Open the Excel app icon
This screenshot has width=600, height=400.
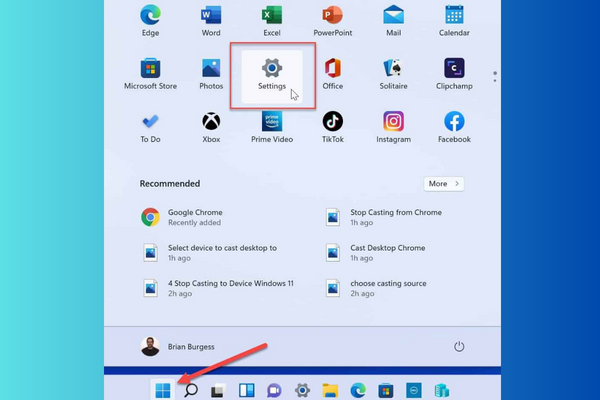[x=272, y=20]
